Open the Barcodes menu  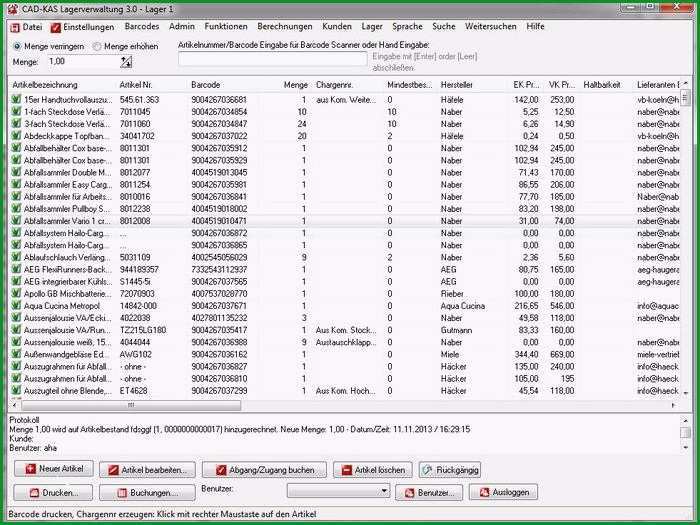[142, 27]
